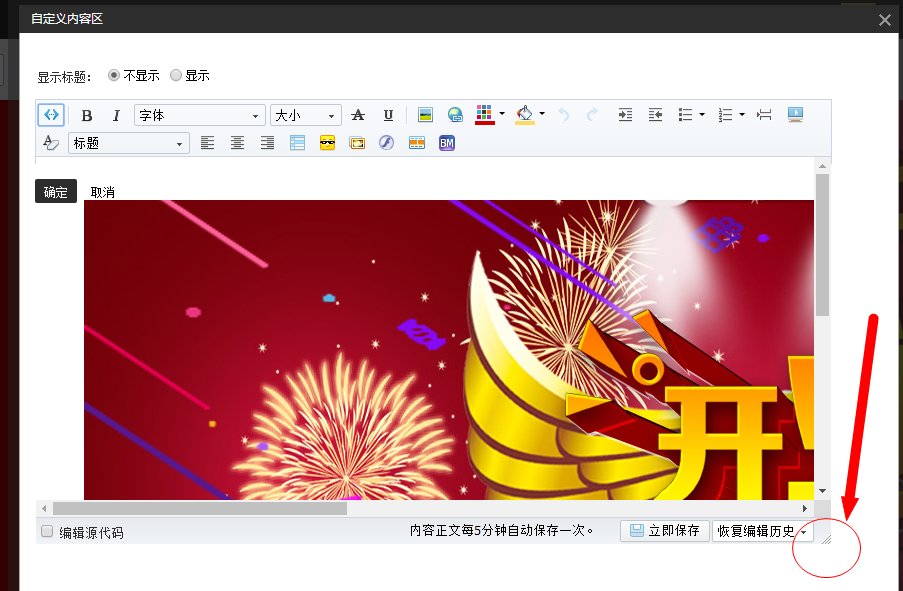Toggle the source code view button
Screen dimensions: 903x591
[x=50, y=115]
